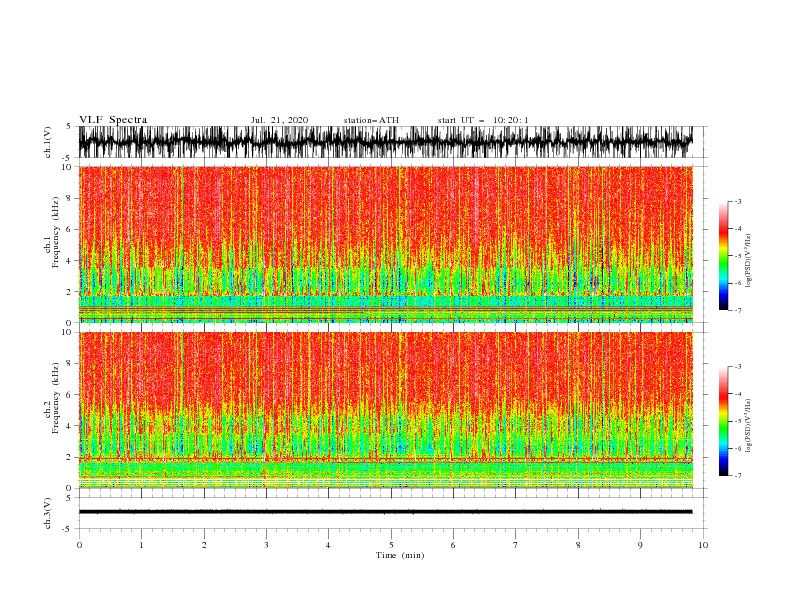
Task: Click the ch.1 spectrogram color bar
Action: [x=723, y=255]
